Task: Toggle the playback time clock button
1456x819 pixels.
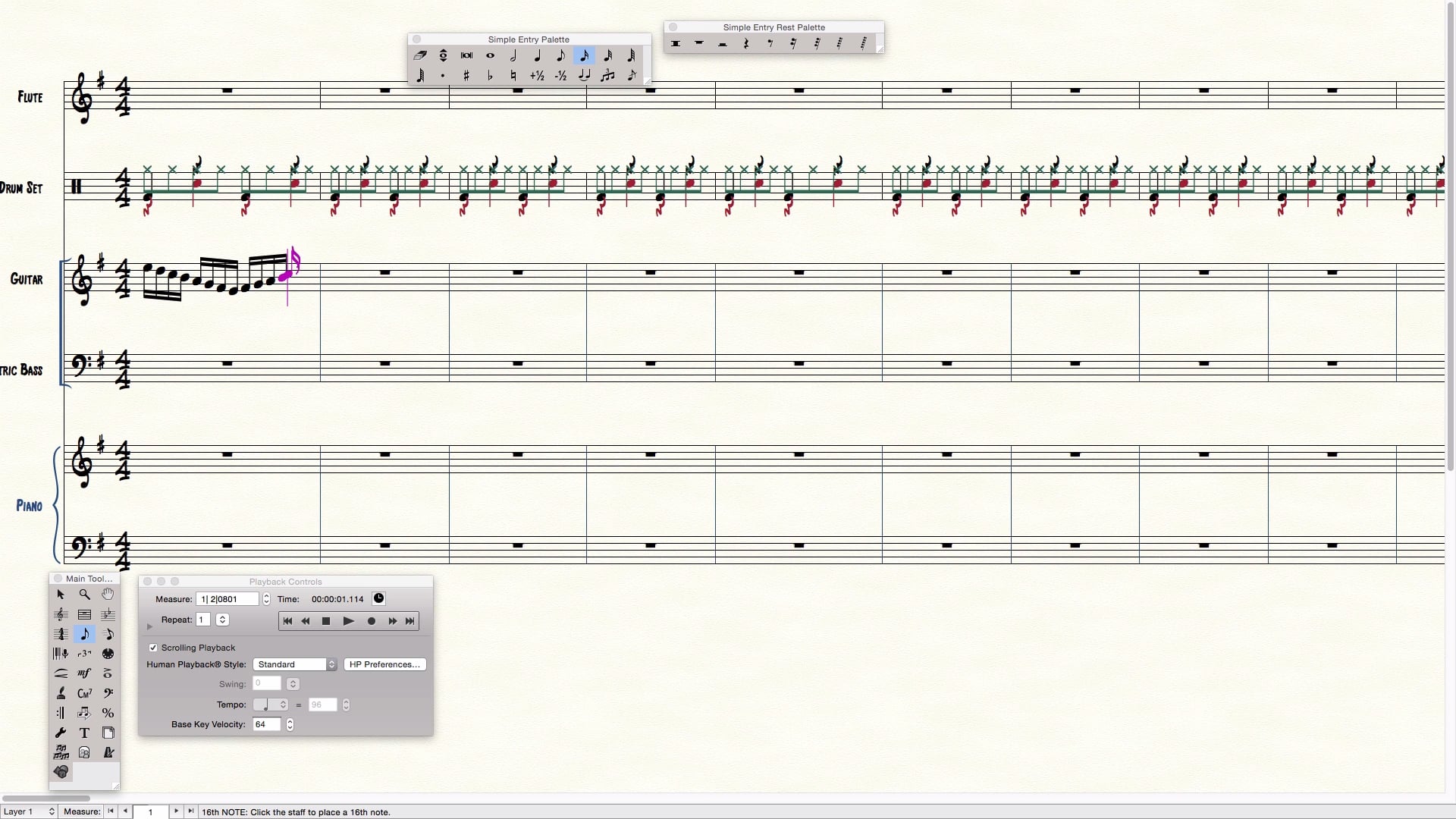Action: (x=378, y=599)
